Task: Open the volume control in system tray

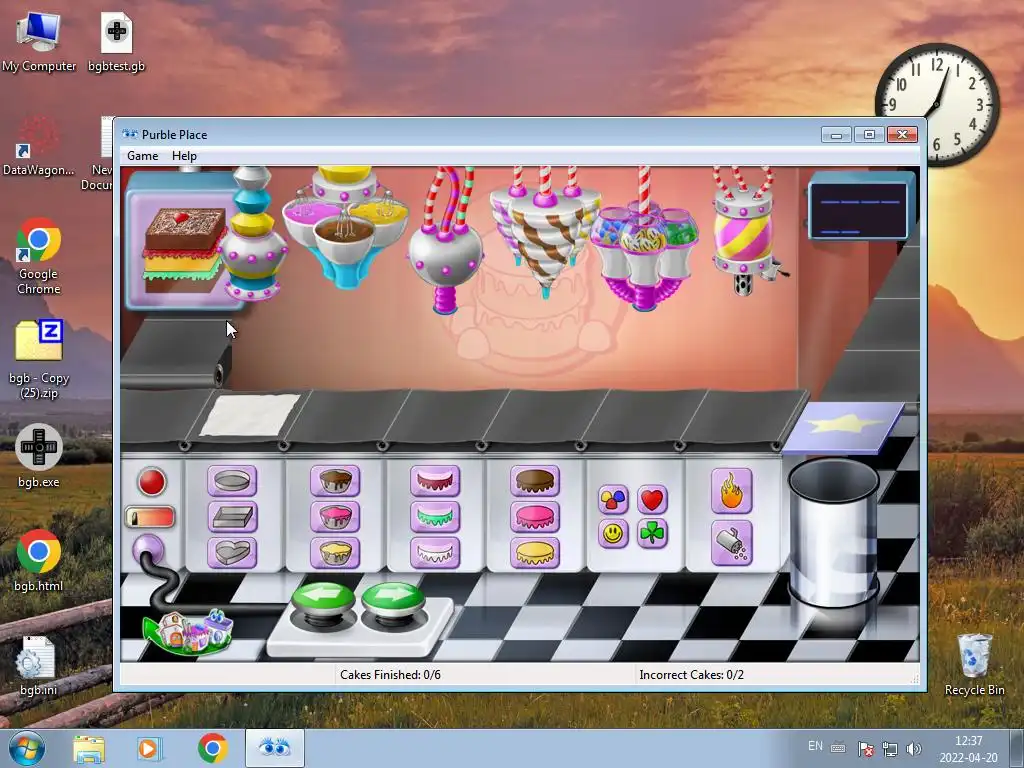Action: pyautogui.click(x=914, y=749)
